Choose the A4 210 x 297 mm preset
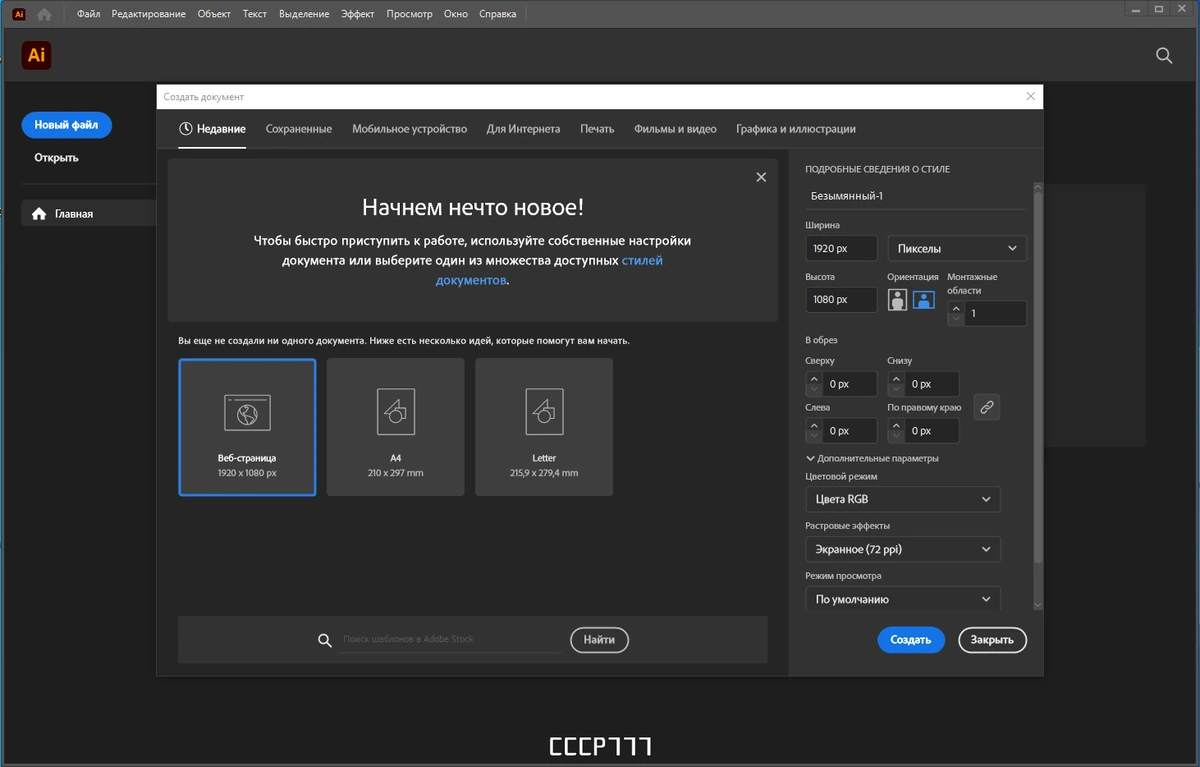This screenshot has height=767, width=1200. point(395,427)
